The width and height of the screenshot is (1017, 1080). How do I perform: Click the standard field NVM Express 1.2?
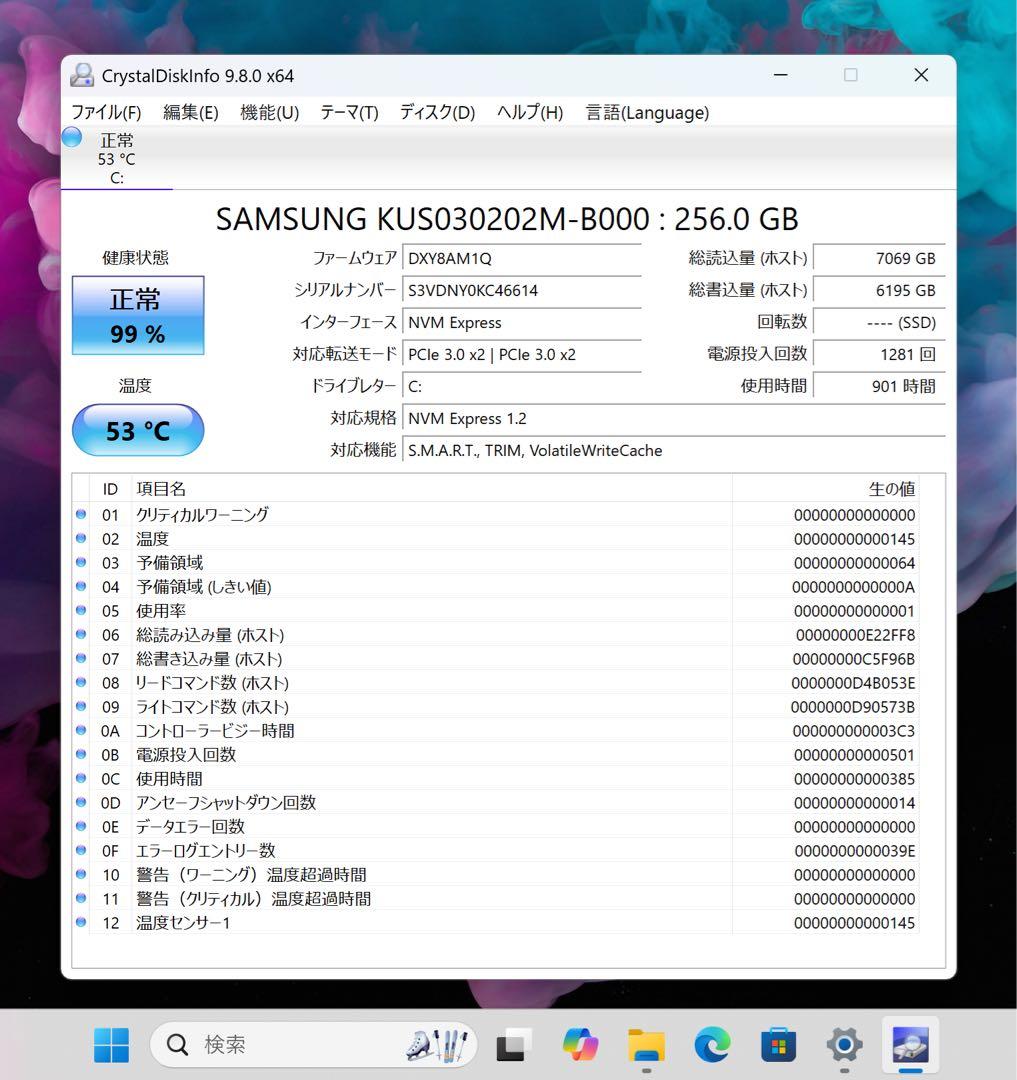tap(673, 418)
